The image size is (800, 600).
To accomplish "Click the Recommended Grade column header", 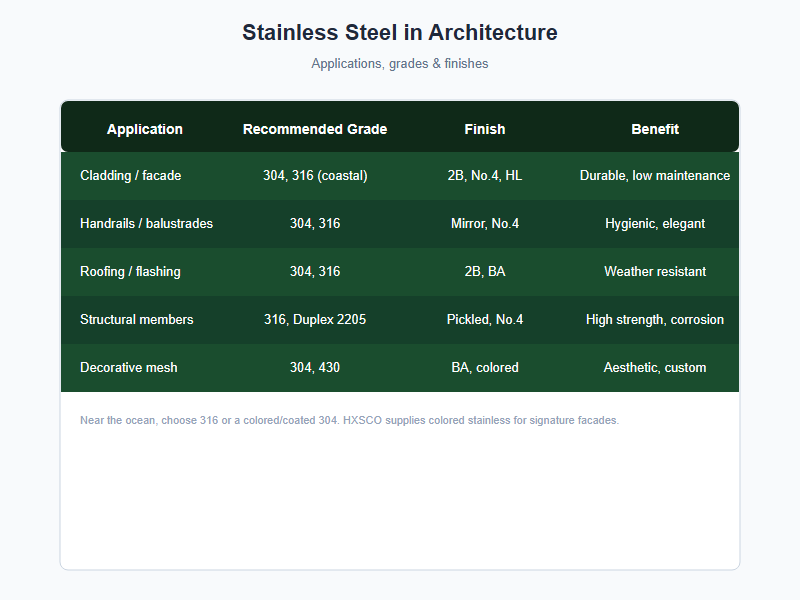I will tap(315, 129).
